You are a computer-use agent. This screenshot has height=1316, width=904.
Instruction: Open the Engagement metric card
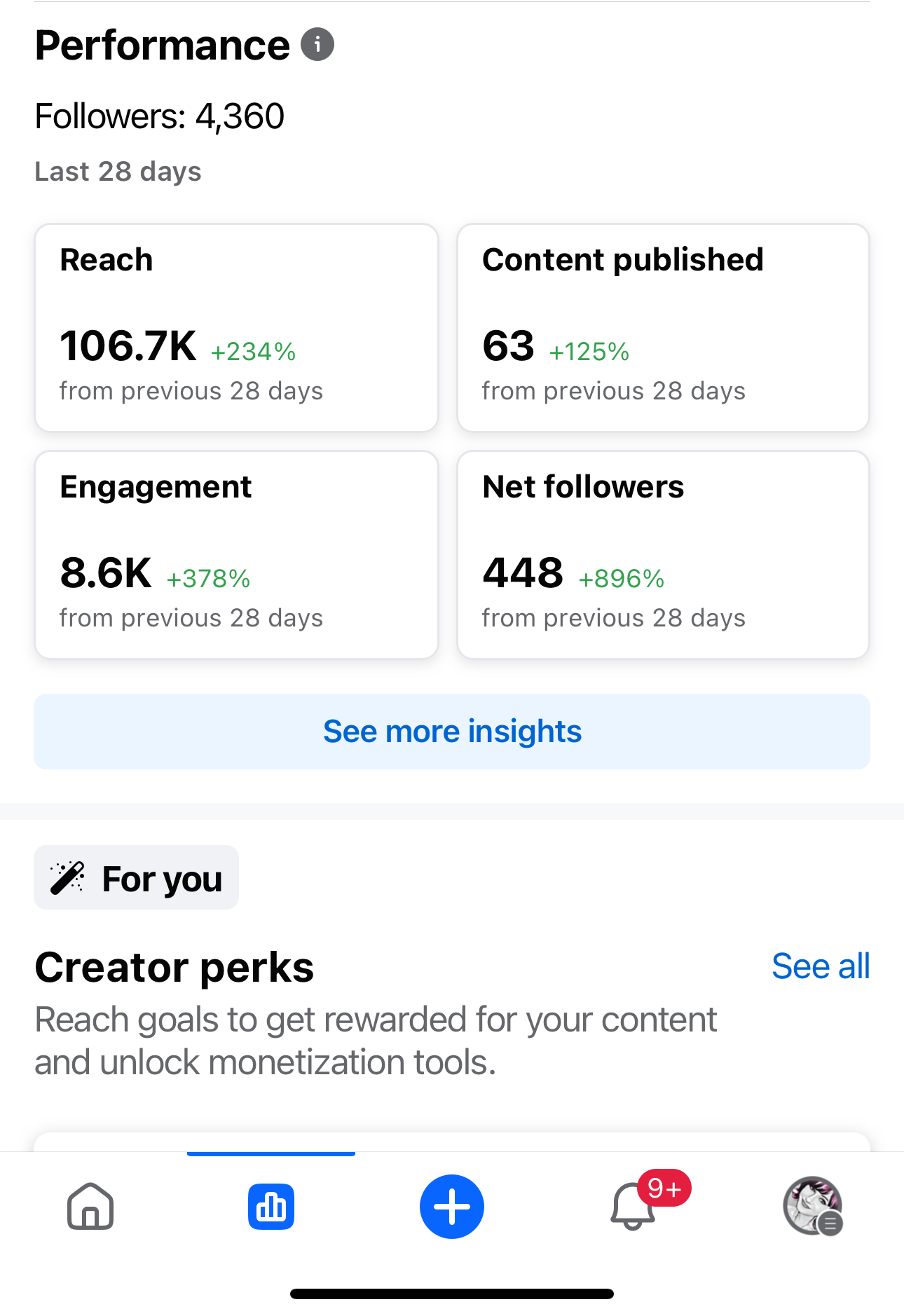[x=237, y=554]
